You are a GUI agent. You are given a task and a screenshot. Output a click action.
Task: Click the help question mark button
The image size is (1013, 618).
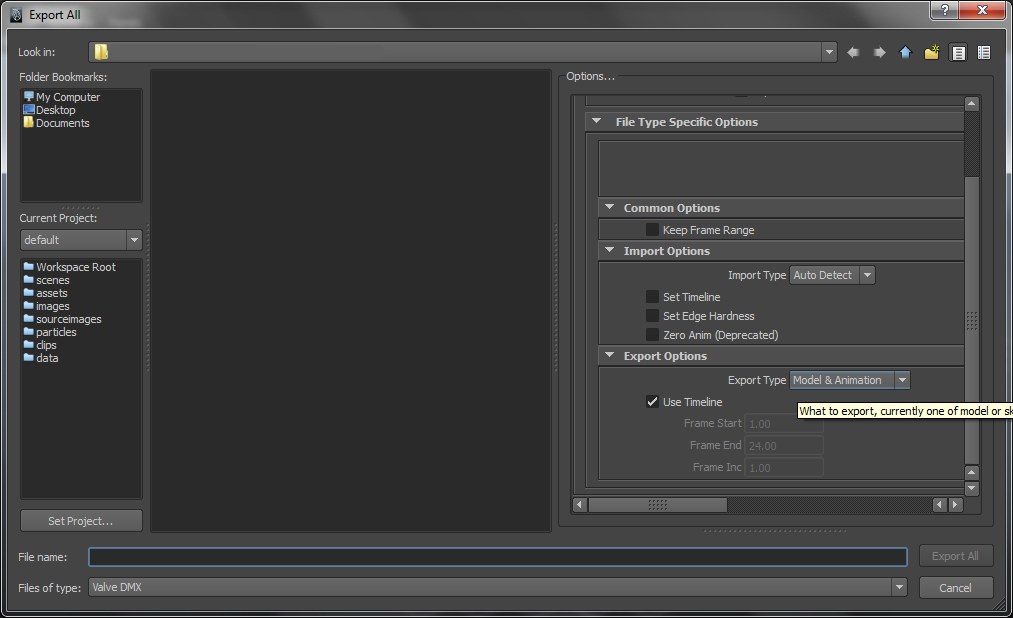[x=944, y=10]
